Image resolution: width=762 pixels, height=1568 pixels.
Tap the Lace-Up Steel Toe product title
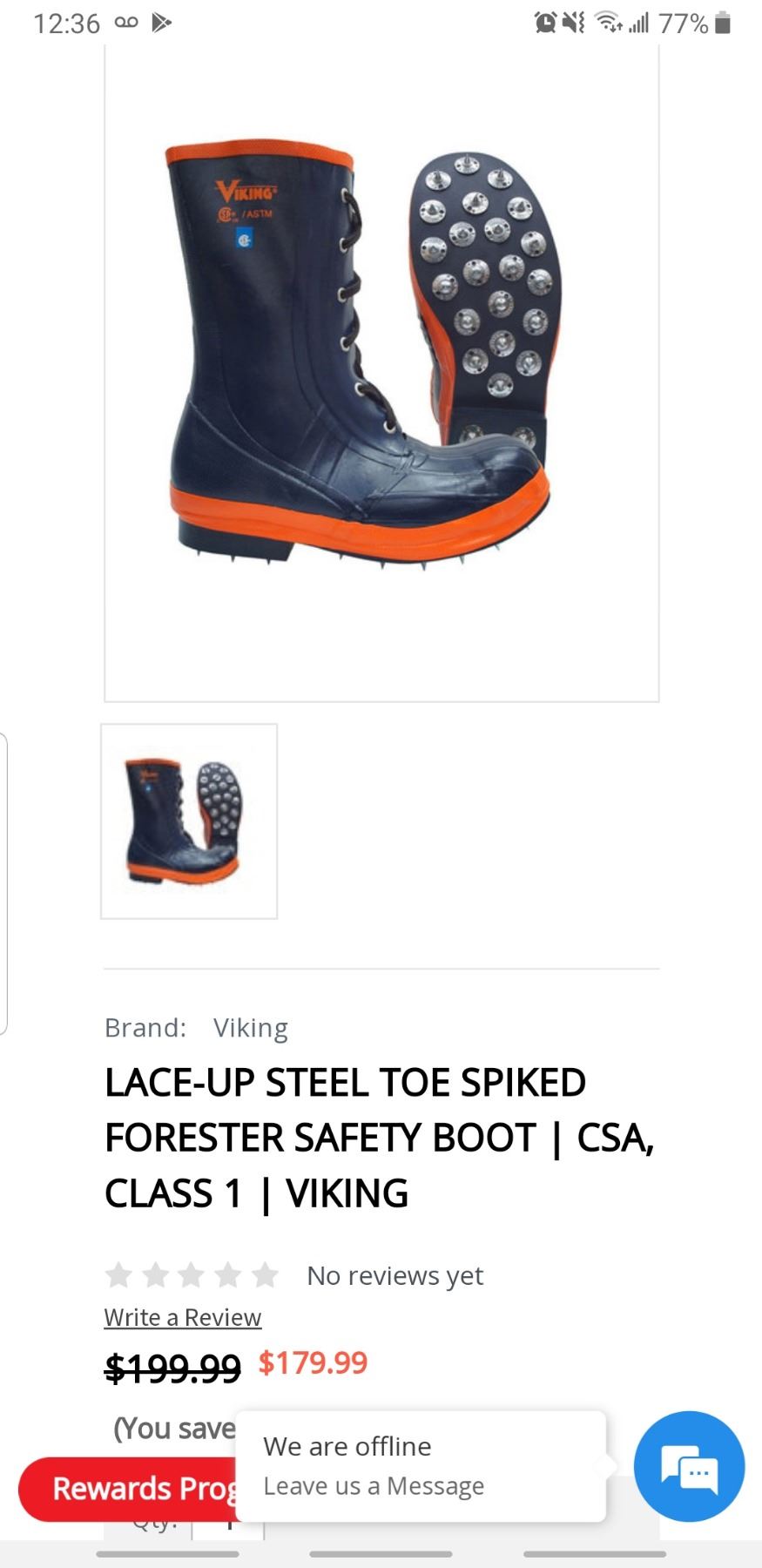[x=380, y=1138]
